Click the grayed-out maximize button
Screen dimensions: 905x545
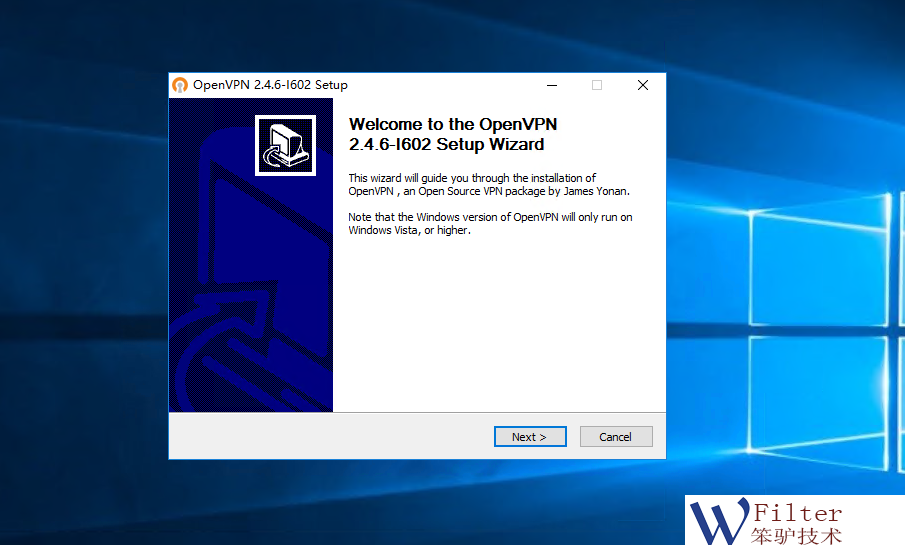(x=597, y=85)
